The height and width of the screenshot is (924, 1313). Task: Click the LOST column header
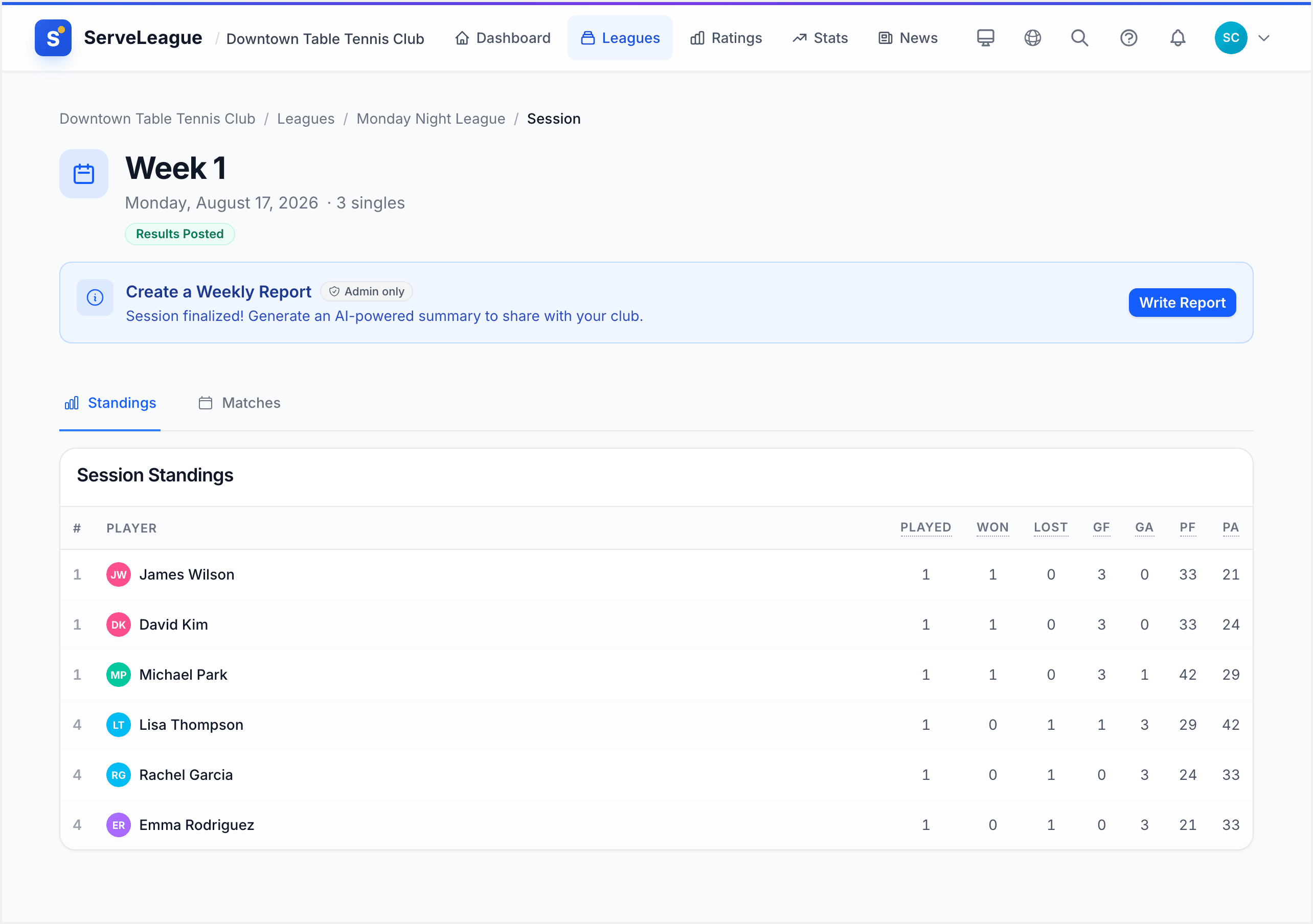(x=1051, y=528)
